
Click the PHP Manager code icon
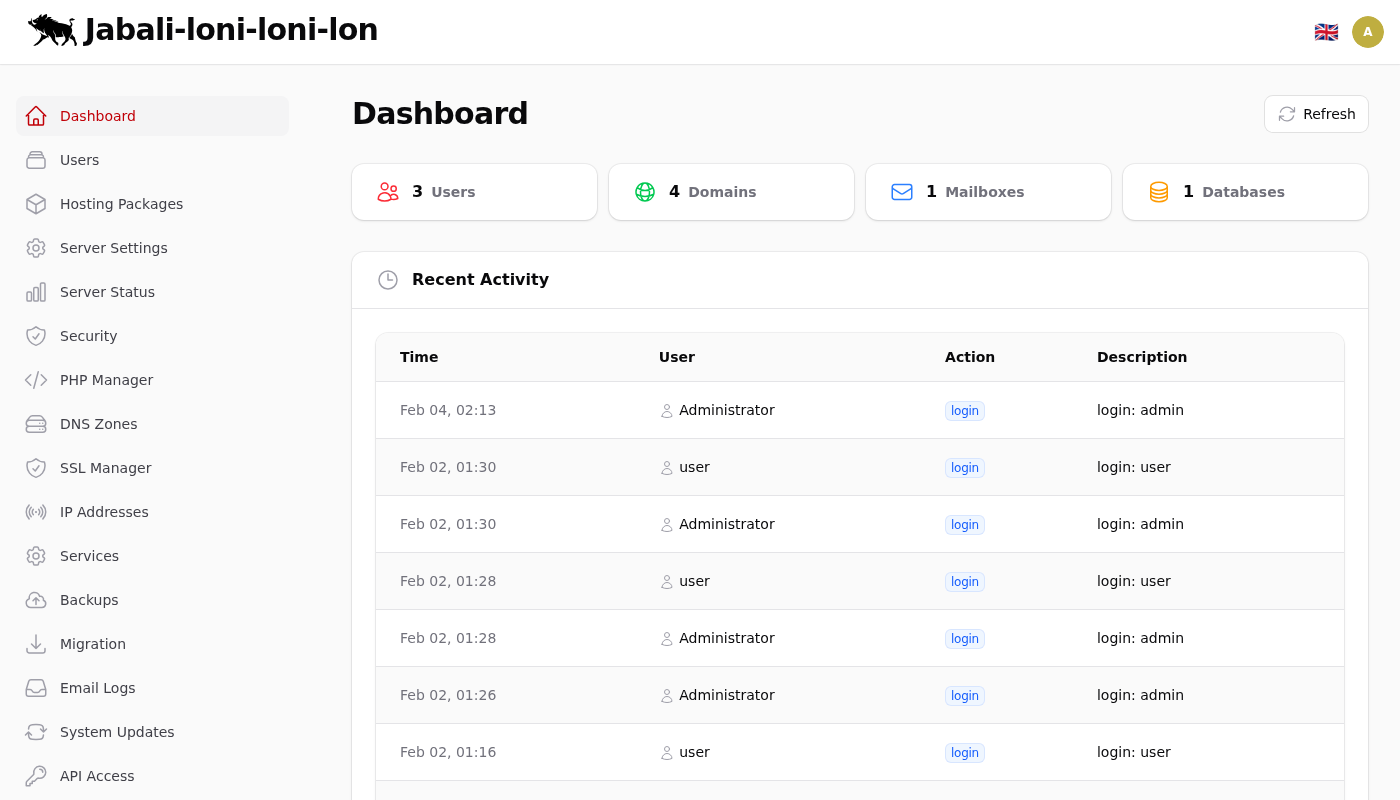click(36, 380)
